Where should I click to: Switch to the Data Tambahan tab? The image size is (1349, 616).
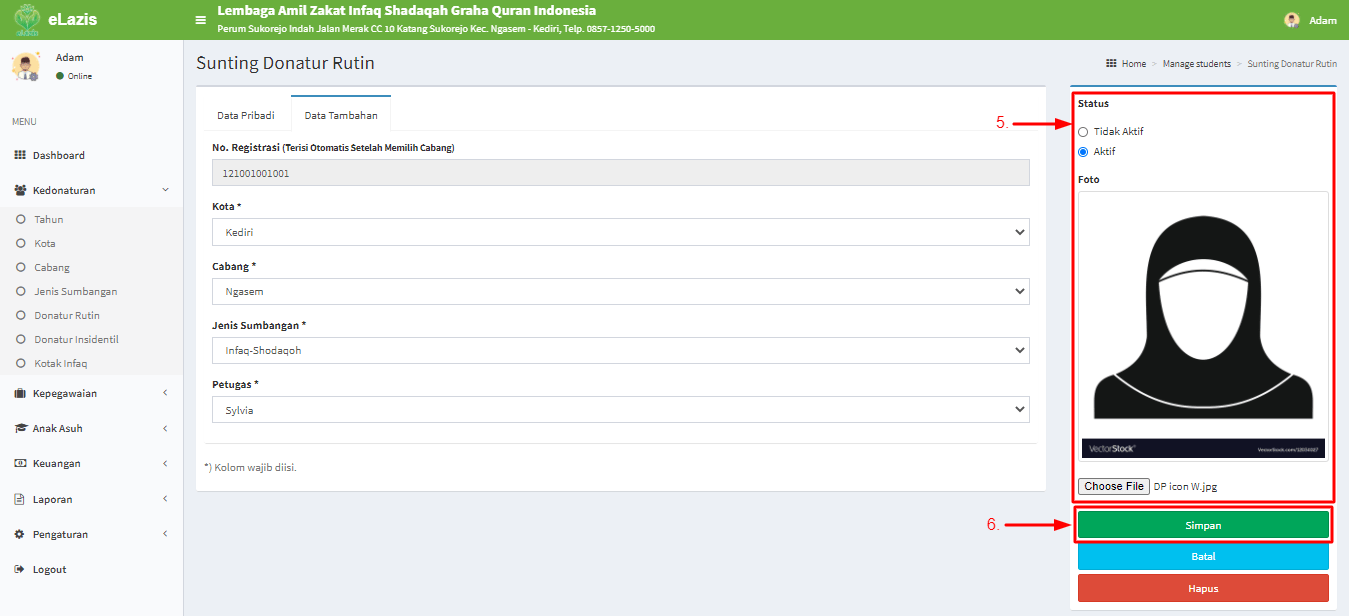point(341,115)
